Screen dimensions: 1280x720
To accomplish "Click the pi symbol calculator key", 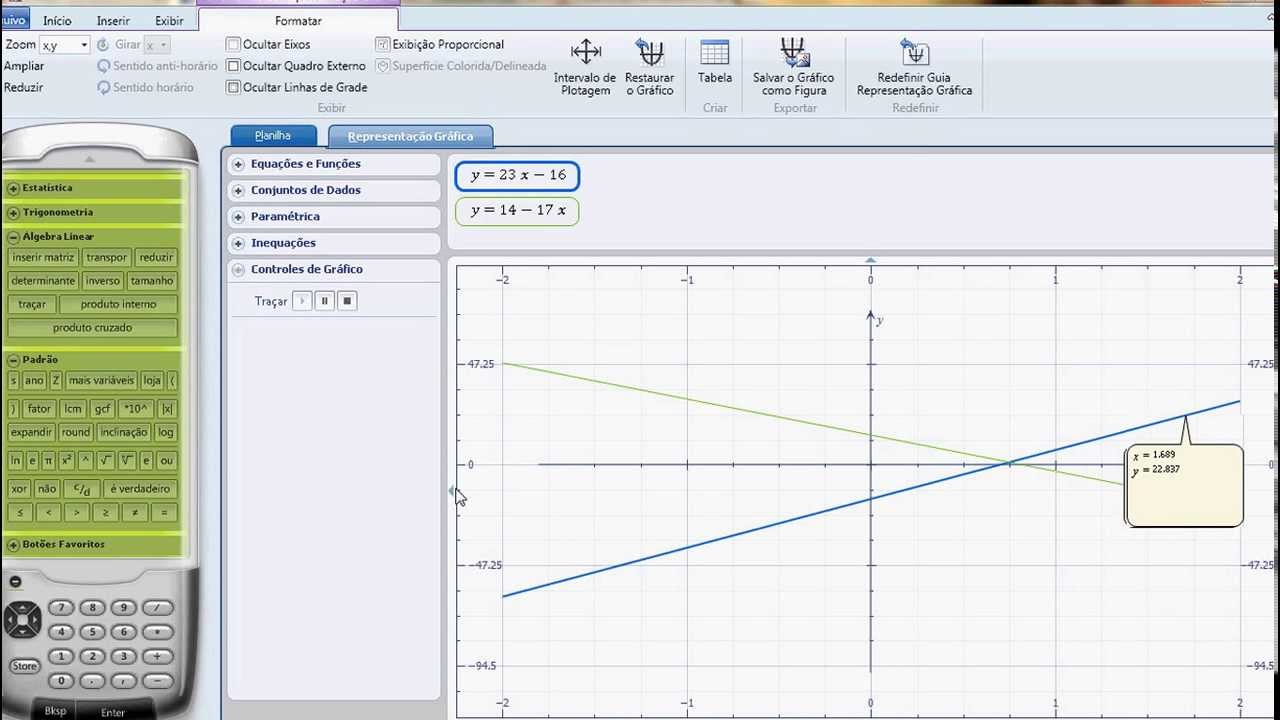I will (48, 461).
